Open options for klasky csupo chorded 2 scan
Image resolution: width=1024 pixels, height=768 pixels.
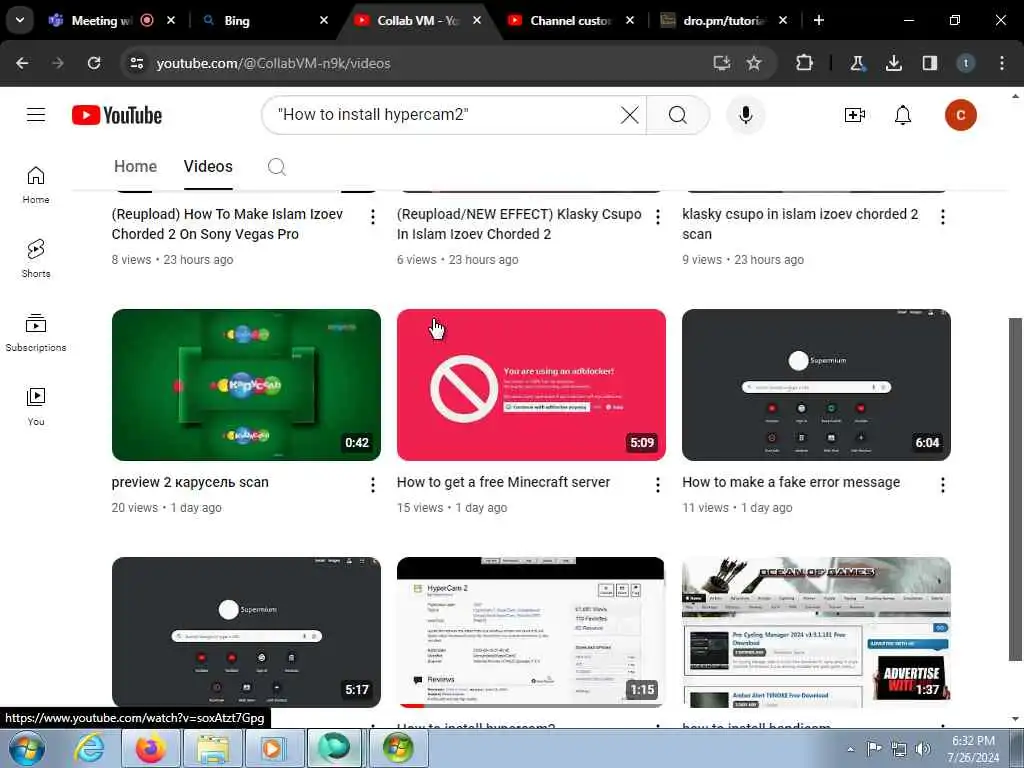[x=942, y=217]
